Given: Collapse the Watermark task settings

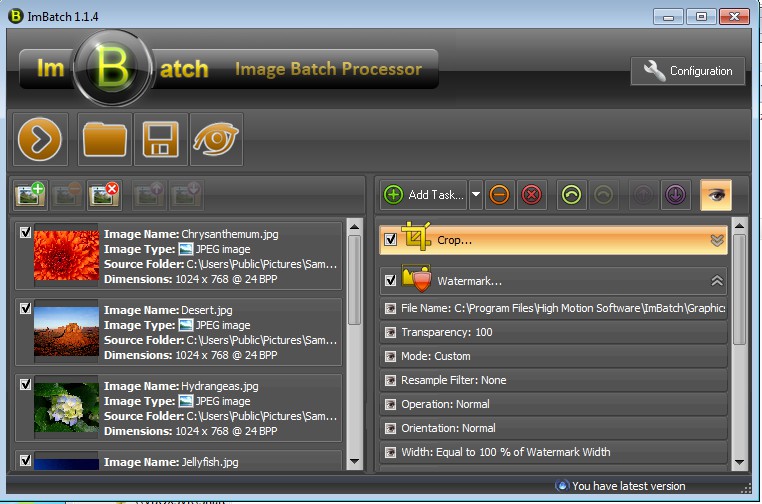Looking at the screenshot, I should coord(717,281).
